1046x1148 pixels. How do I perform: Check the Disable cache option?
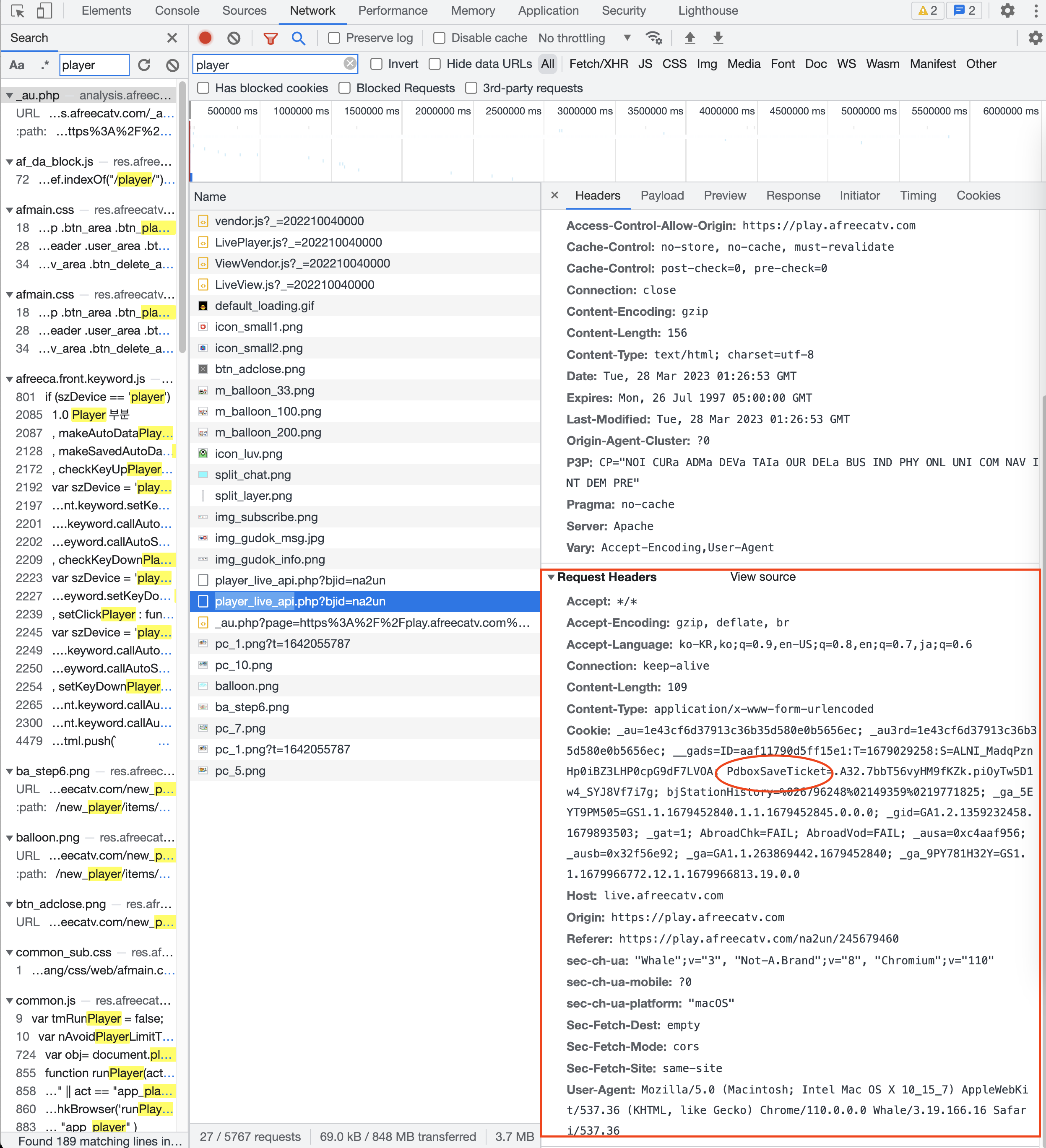439,38
